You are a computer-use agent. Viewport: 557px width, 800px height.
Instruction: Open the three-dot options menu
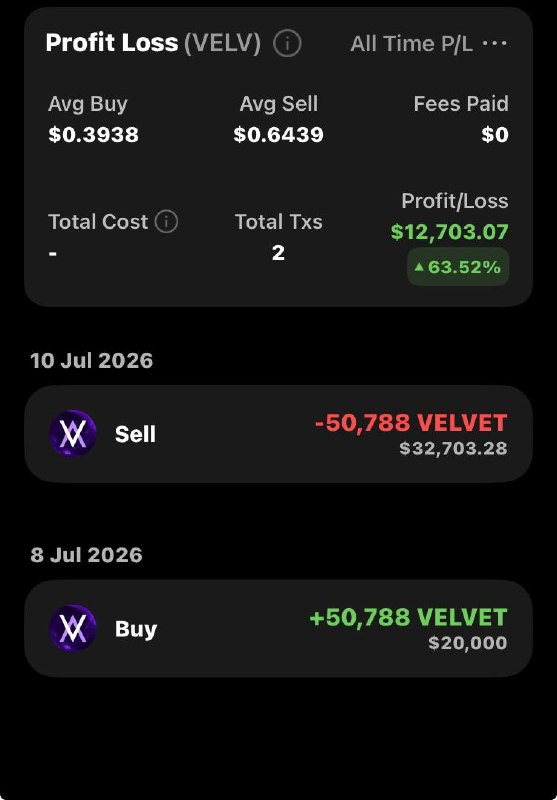(x=494, y=43)
